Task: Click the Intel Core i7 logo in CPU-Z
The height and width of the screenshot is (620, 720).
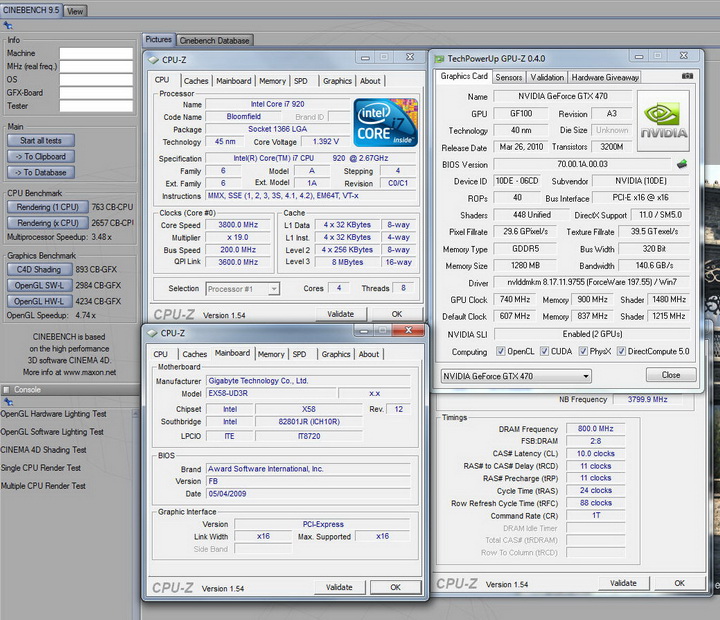Action: [385, 123]
